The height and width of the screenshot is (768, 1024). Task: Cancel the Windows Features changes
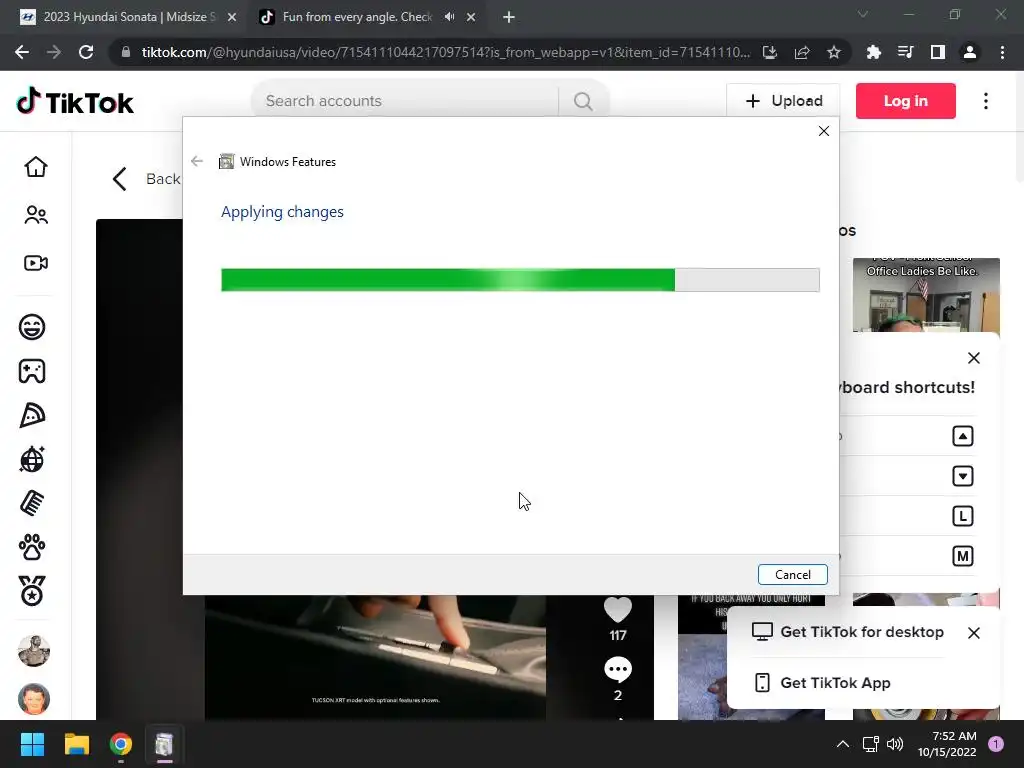coord(792,575)
